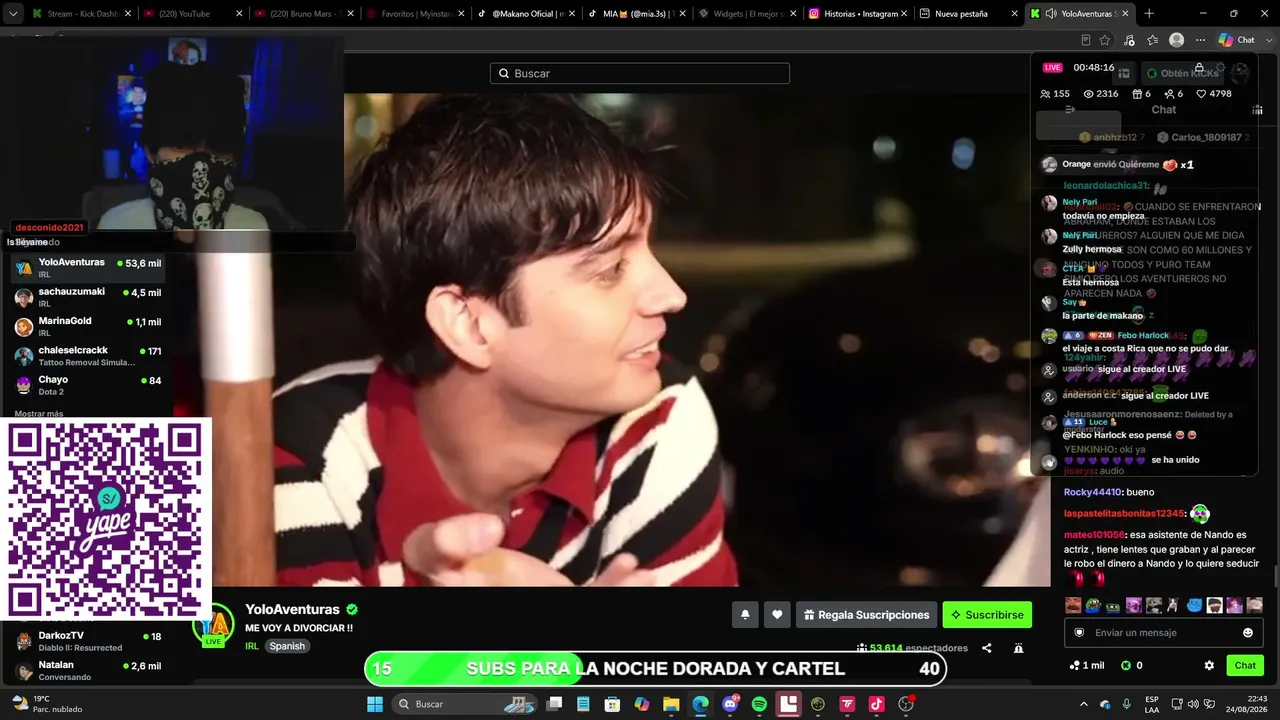Viewport: 1280px width, 720px height.
Task: Open chat settings gear icon
Action: pos(1209,665)
